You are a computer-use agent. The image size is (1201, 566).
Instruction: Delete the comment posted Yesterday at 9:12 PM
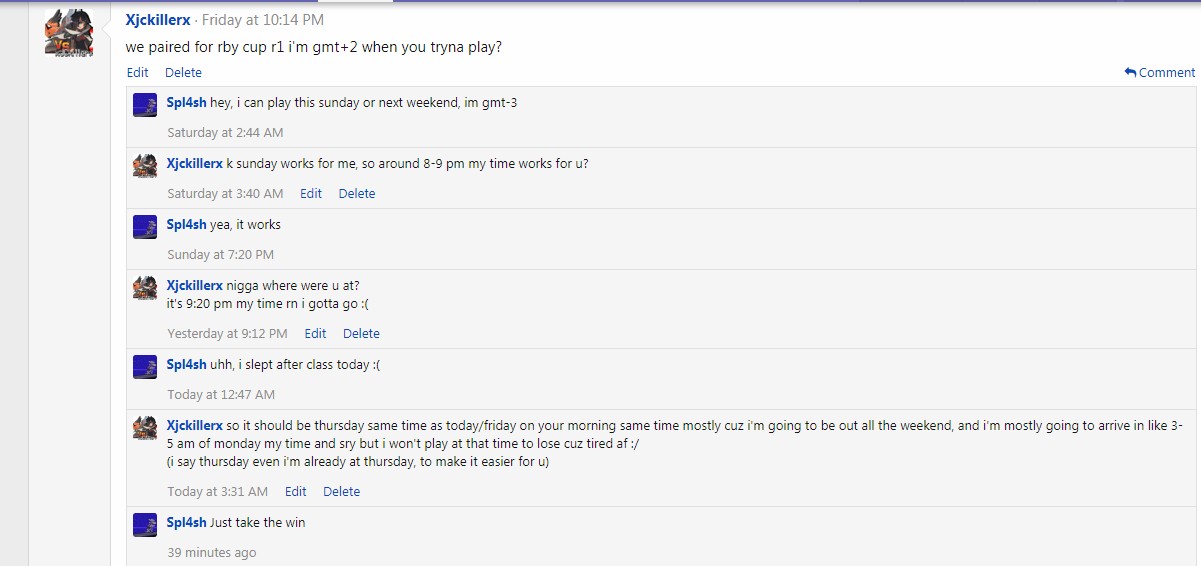tap(361, 333)
